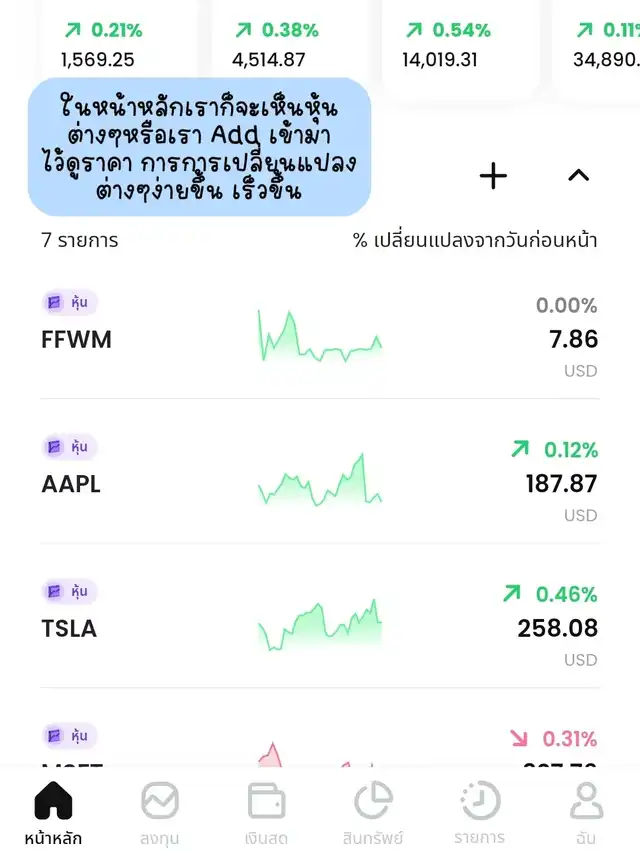Tap the AAPL mini price chart
Image resolution: width=640 pixels, height=853 pixels.
[x=320, y=482]
